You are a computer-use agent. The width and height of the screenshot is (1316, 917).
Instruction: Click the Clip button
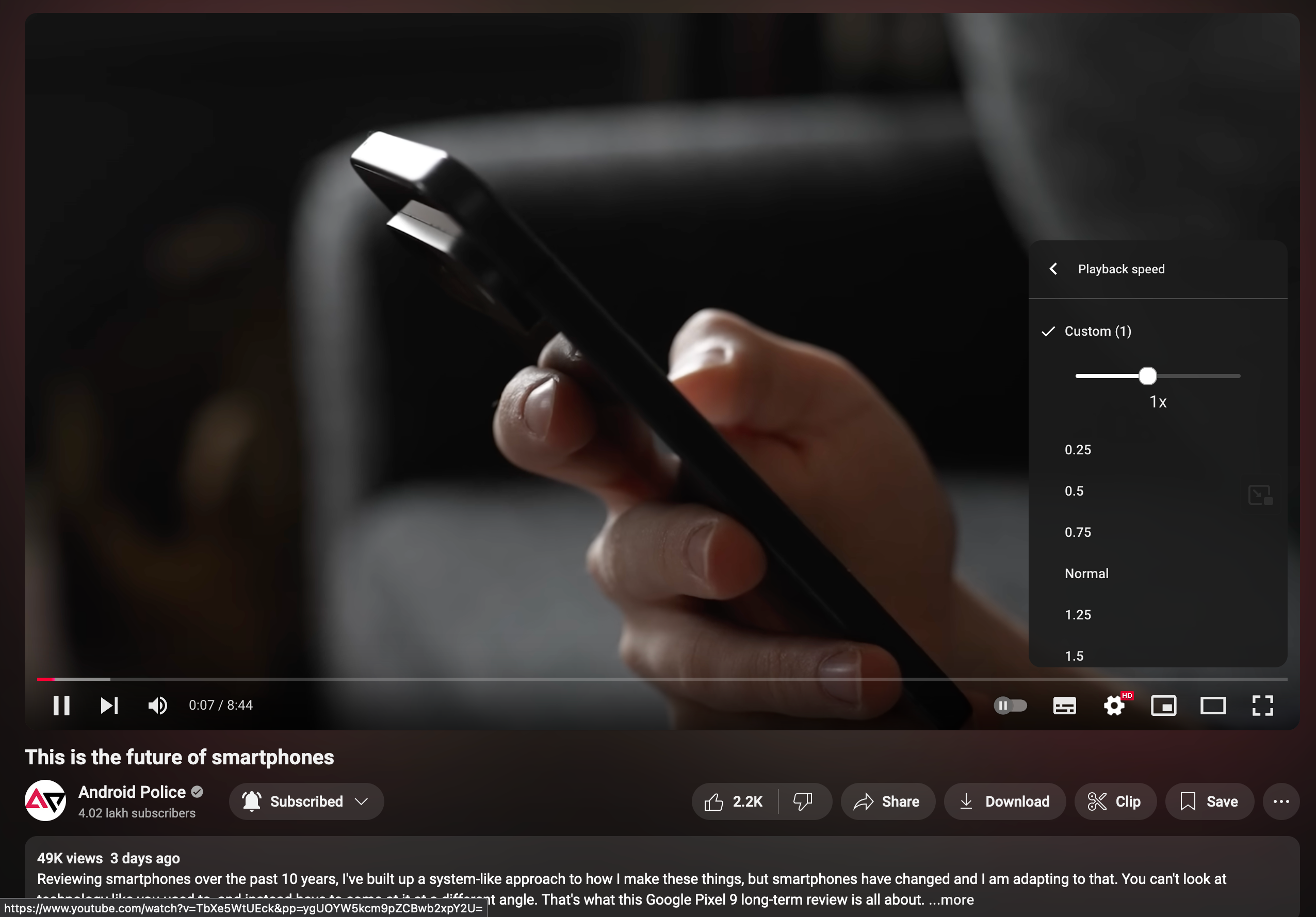pos(1114,800)
